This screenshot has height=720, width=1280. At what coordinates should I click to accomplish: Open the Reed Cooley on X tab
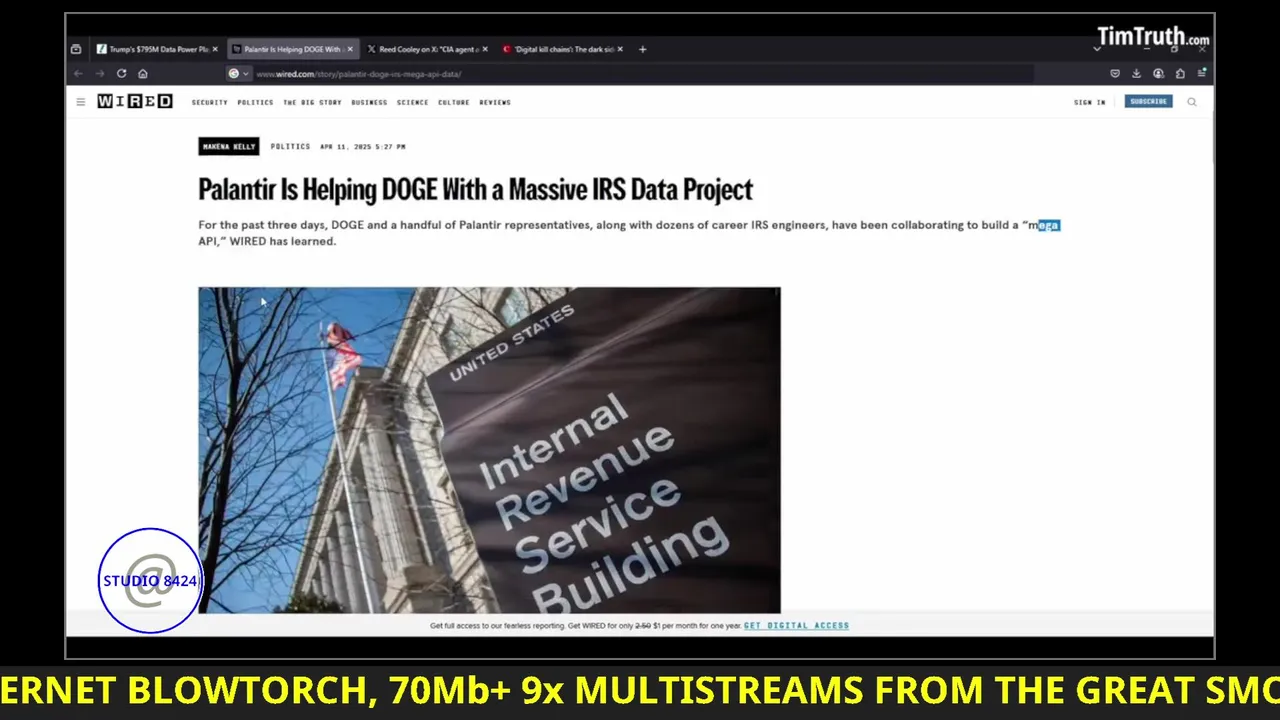(x=427, y=49)
